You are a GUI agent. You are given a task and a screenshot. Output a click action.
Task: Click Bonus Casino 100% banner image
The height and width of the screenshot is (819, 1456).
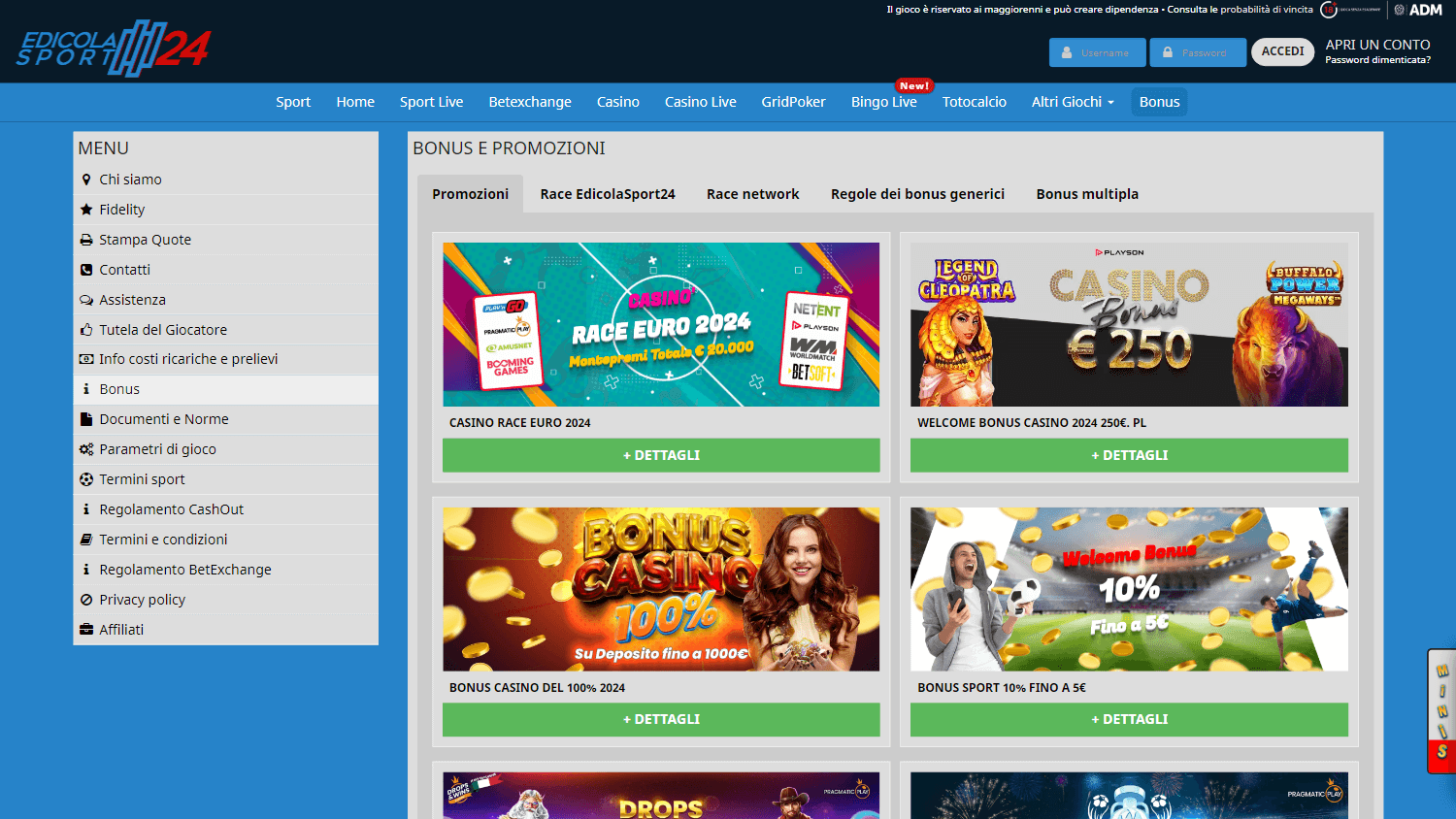point(661,589)
